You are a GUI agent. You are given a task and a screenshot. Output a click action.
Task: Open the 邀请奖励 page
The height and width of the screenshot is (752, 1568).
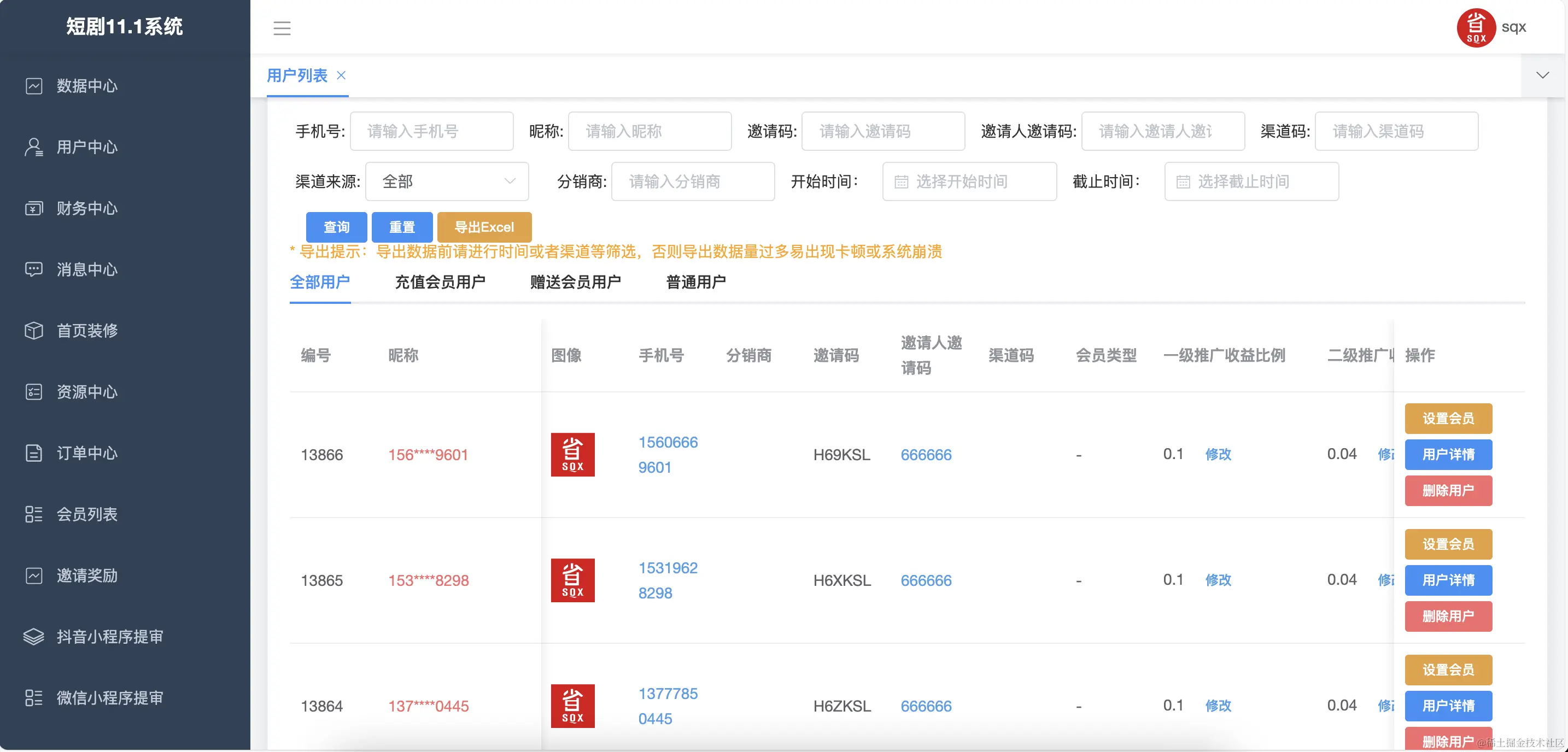point(86,575)
